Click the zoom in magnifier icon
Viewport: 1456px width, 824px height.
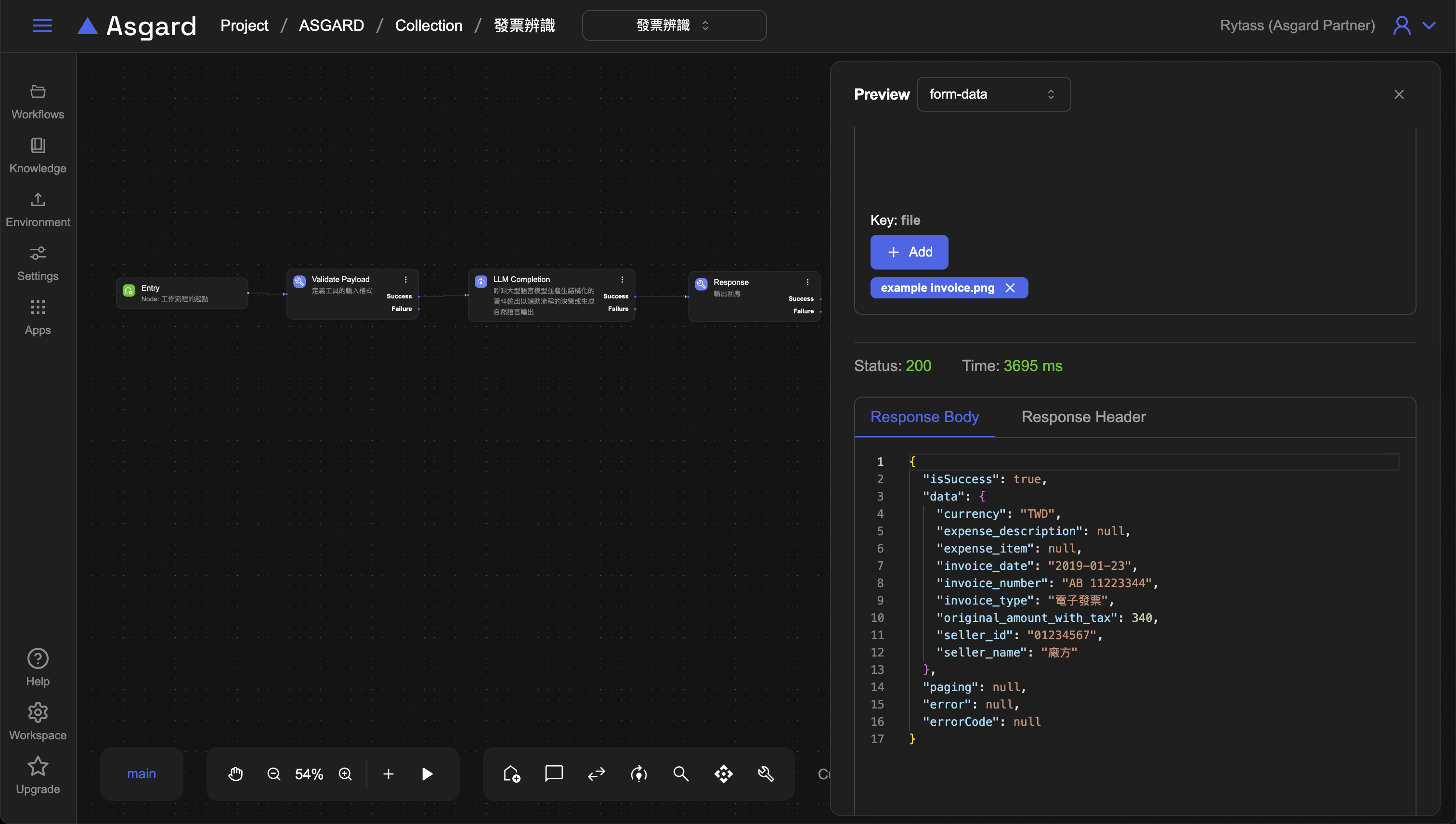(345, 773)
